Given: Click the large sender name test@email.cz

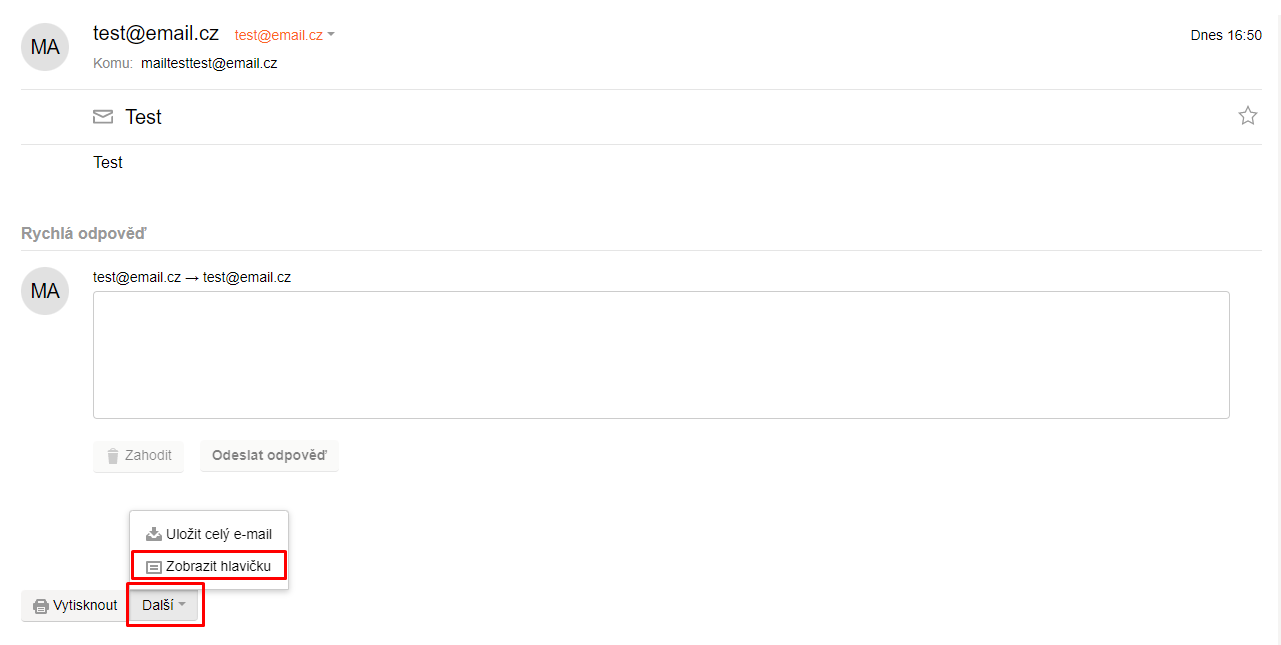Looking at the screenshot, I should (156, 33).
